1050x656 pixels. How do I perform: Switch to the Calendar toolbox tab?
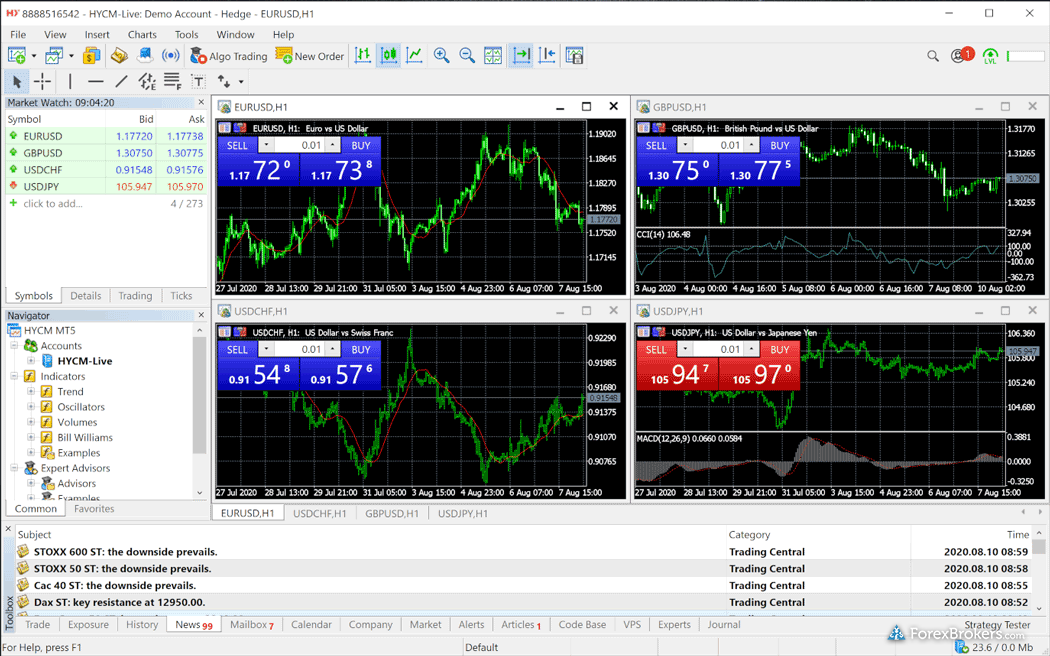[x=311, y=625]
